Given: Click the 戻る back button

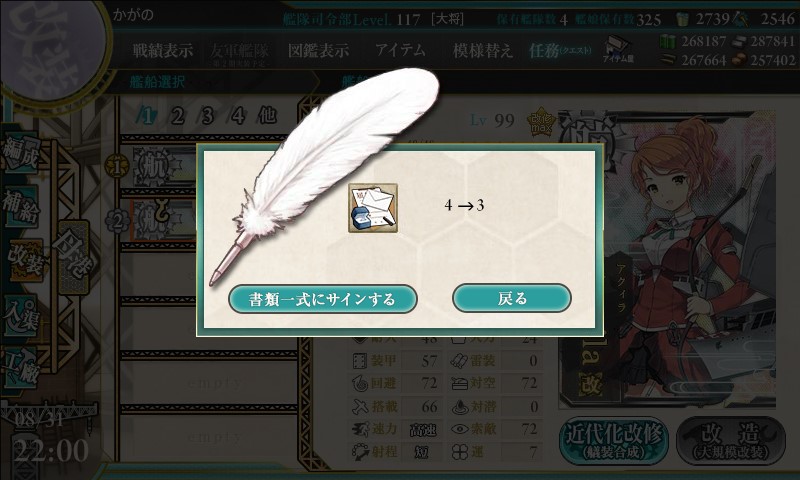Looking at the screenshot, I should (x=512, y=298).
